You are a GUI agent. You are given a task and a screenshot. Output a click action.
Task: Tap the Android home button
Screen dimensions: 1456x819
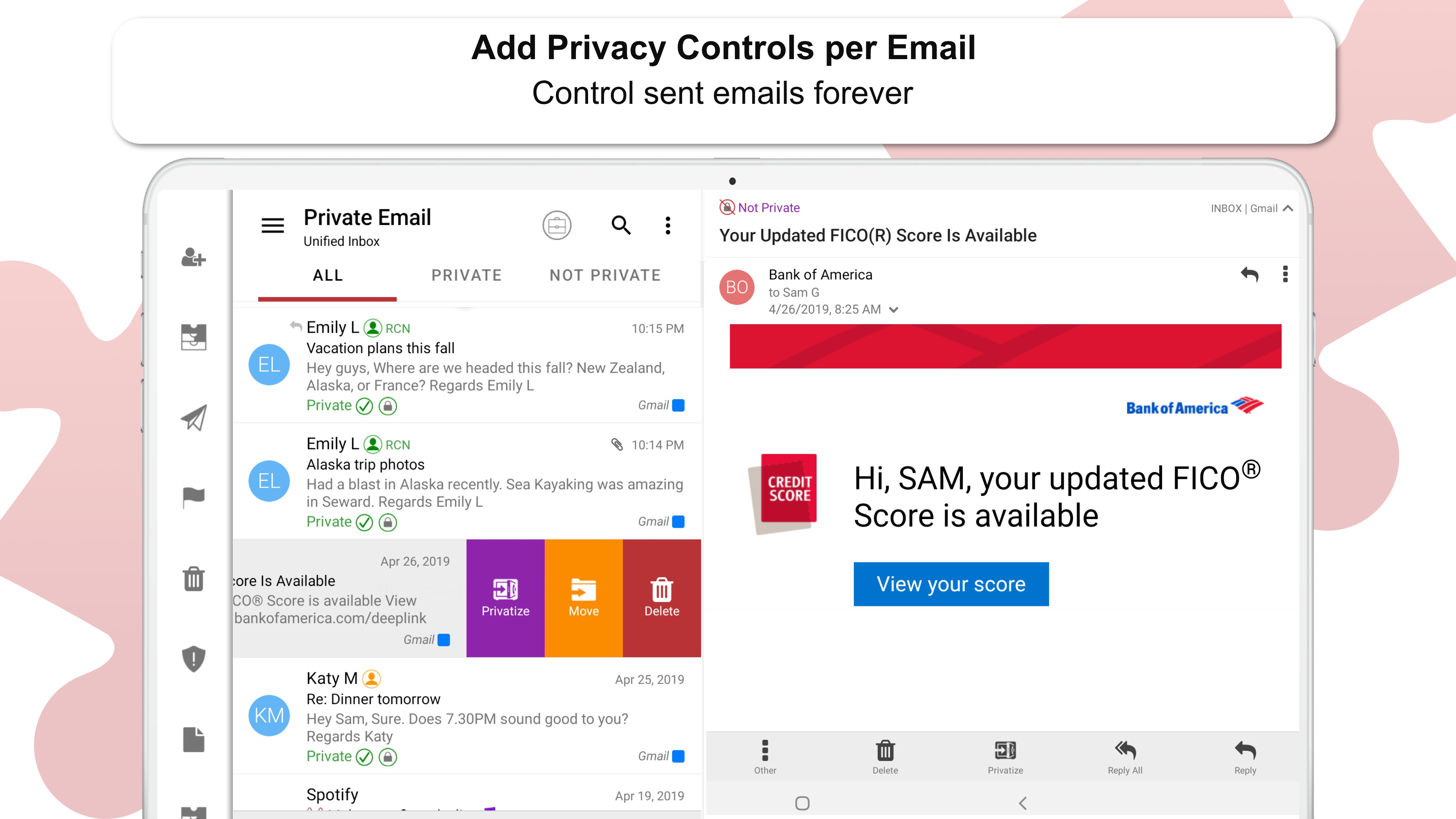click(x=802, y=803)
